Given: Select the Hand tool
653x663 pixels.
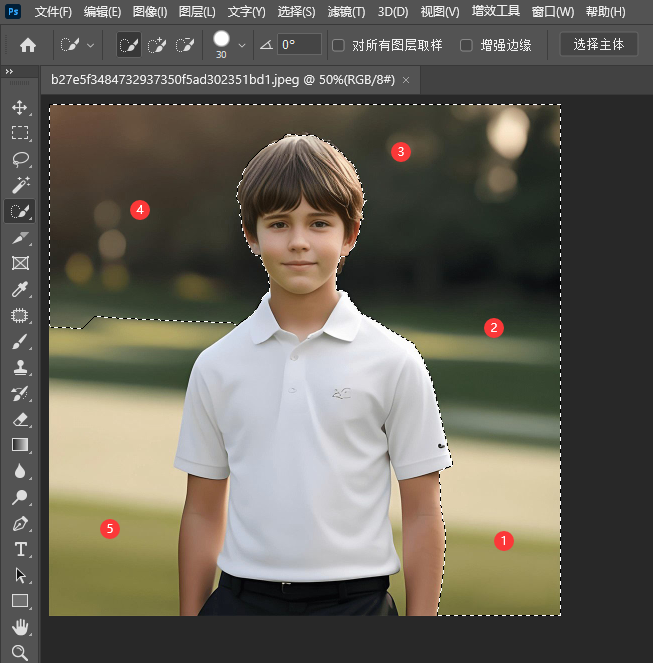Looking at the screenshot, I should coord(20,627).
